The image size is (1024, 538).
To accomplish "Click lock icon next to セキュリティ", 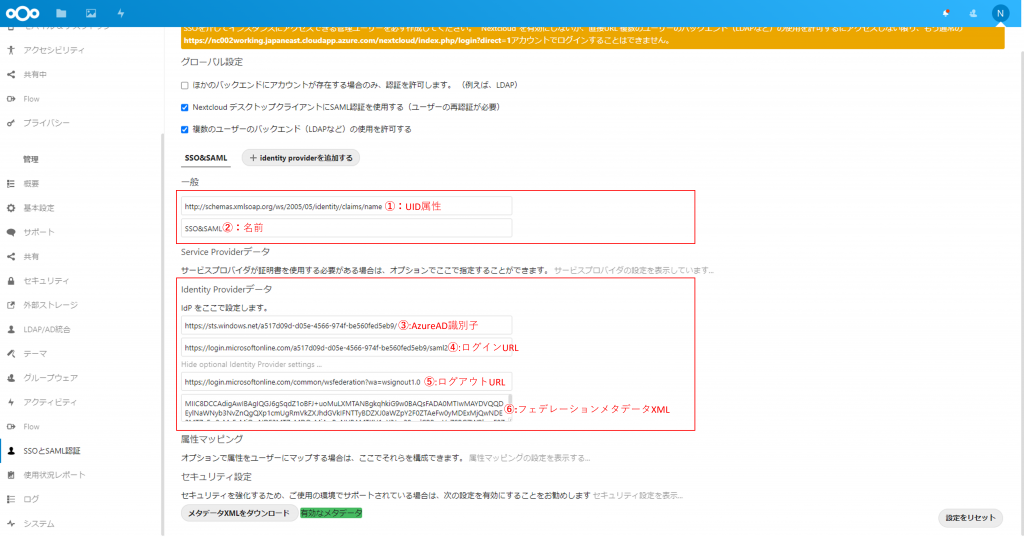I will [x=10, y=281].
